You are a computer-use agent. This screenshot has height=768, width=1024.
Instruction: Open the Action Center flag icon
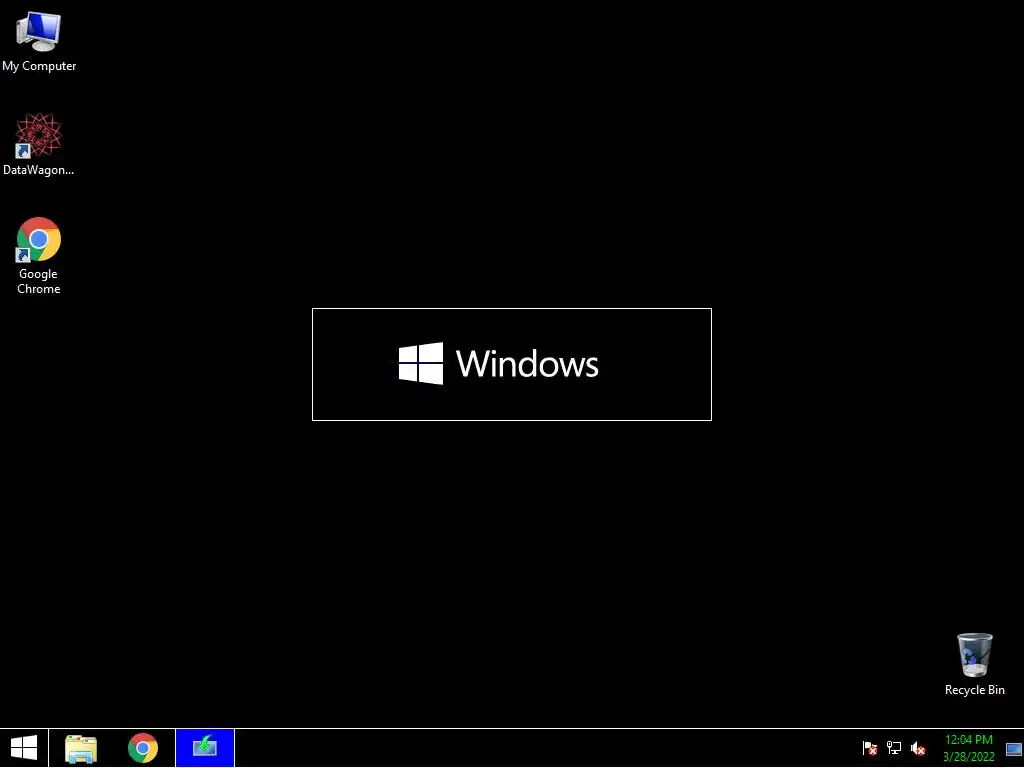click(x=870, y=748)
